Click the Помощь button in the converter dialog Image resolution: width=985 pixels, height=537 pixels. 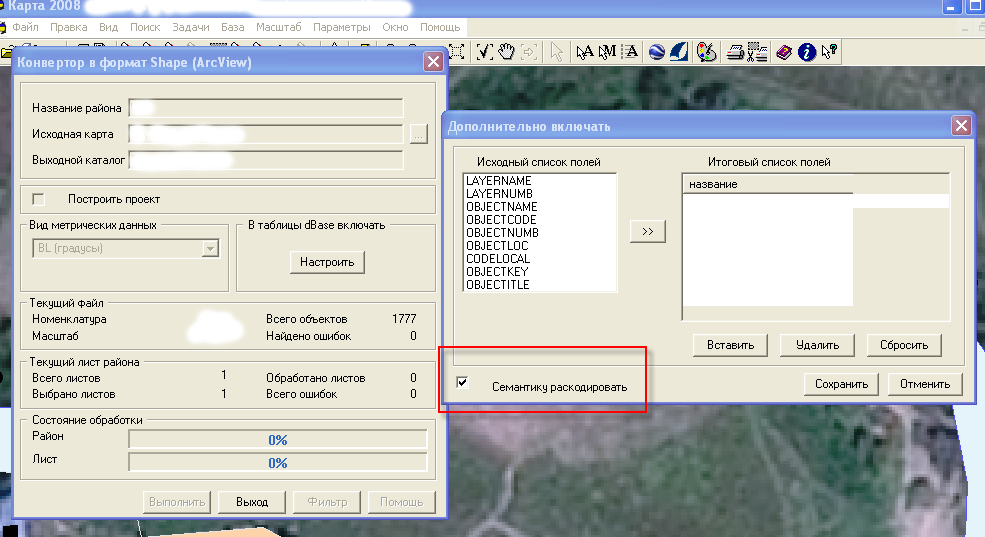(401, 502)
